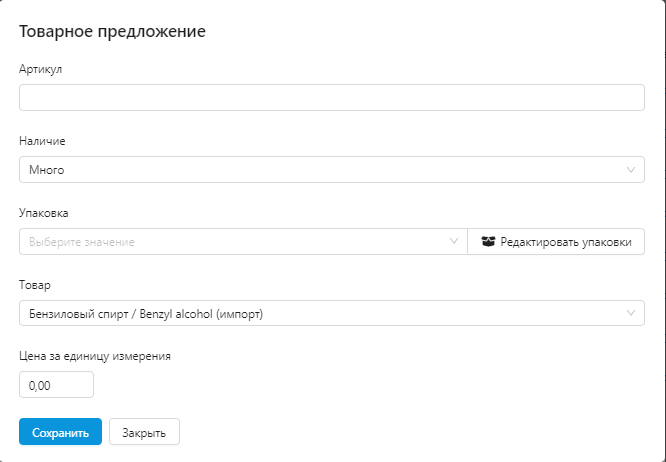Screen dimensions: 666x462
Task: Click the Наличие field label
Action: pos(42,141)
